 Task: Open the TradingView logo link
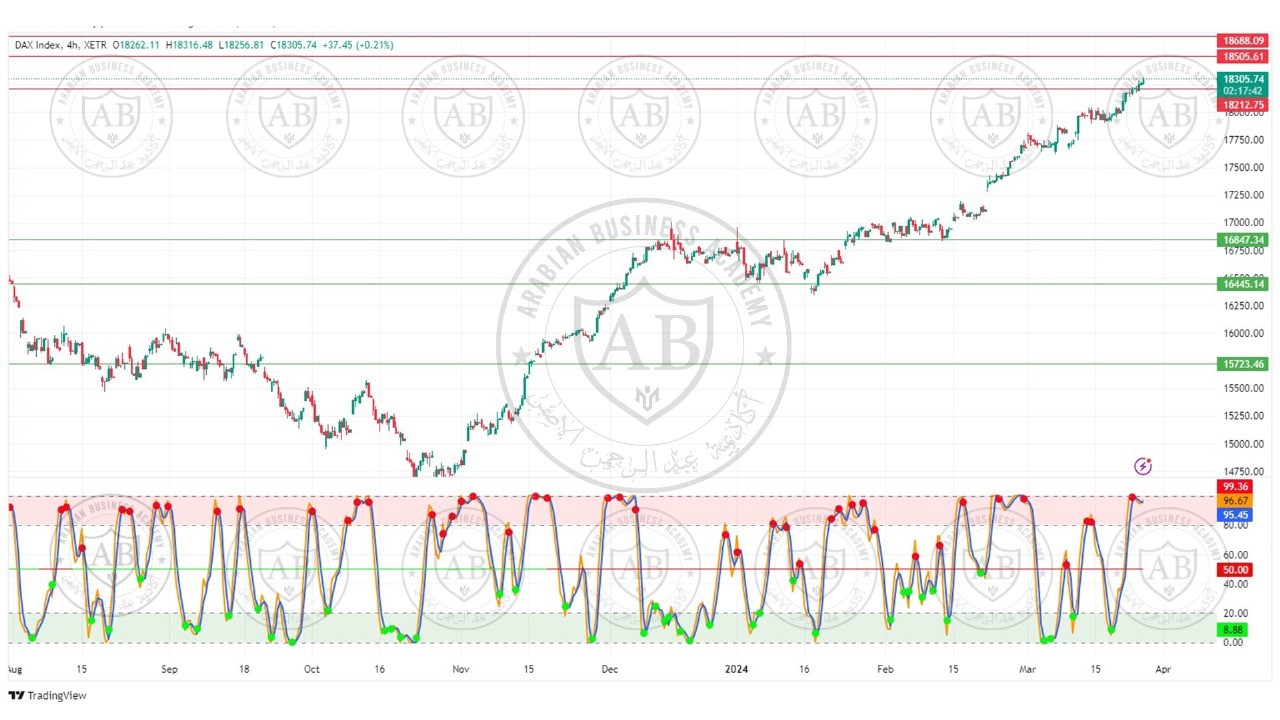click(47, 695)
